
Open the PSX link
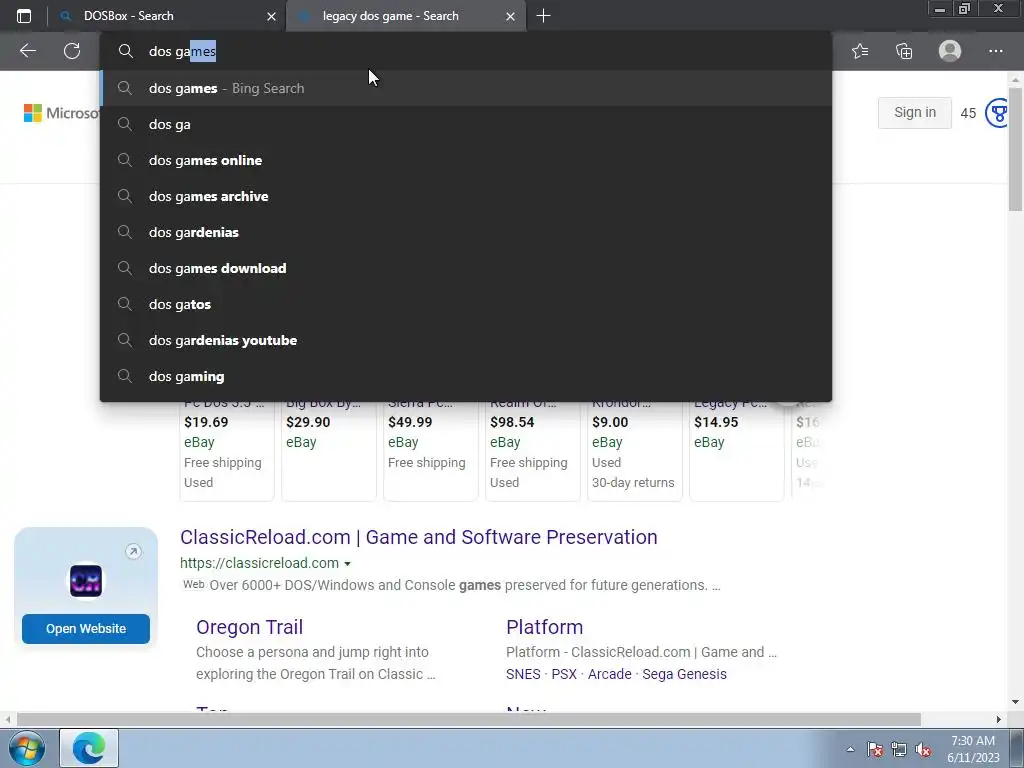click(564, 674)
